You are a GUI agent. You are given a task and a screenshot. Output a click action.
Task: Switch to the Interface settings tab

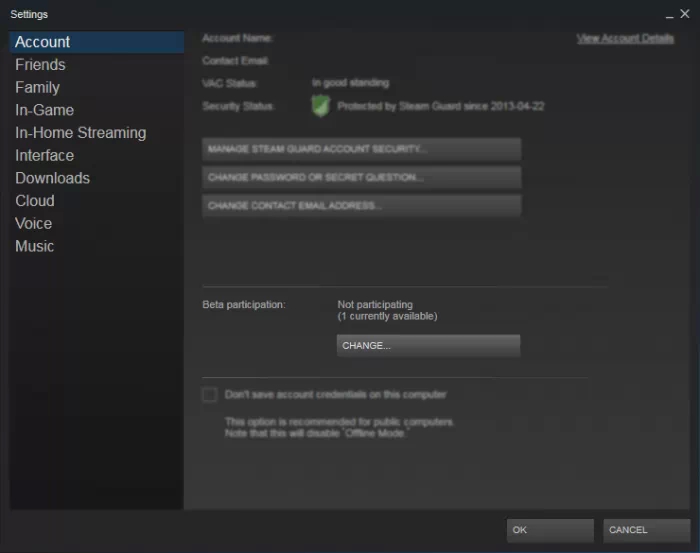point(44,155)
